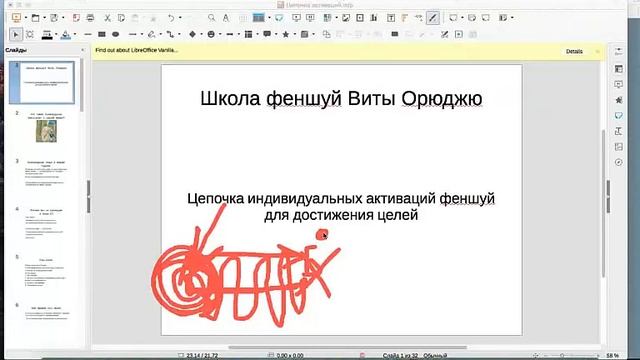Click the Fill Color bucket swatch
This screenshot has width=640, height=360.
click(66, 35)
